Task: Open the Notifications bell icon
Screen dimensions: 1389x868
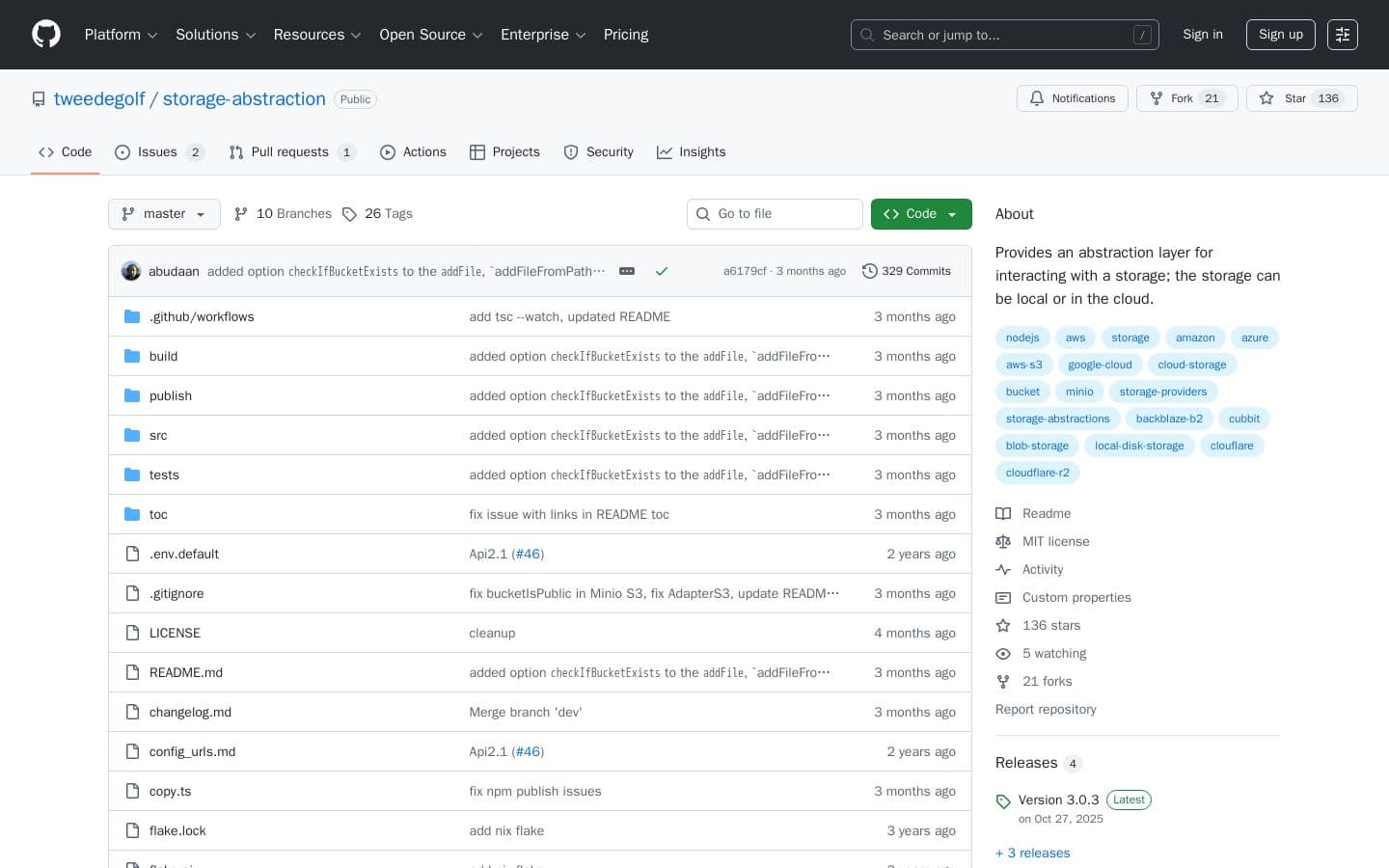Action: pos(1037,98)
